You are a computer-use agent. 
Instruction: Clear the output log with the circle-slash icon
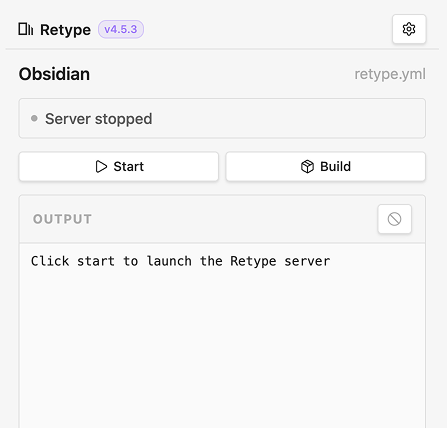pyautogui.click(x=394, y=219)
